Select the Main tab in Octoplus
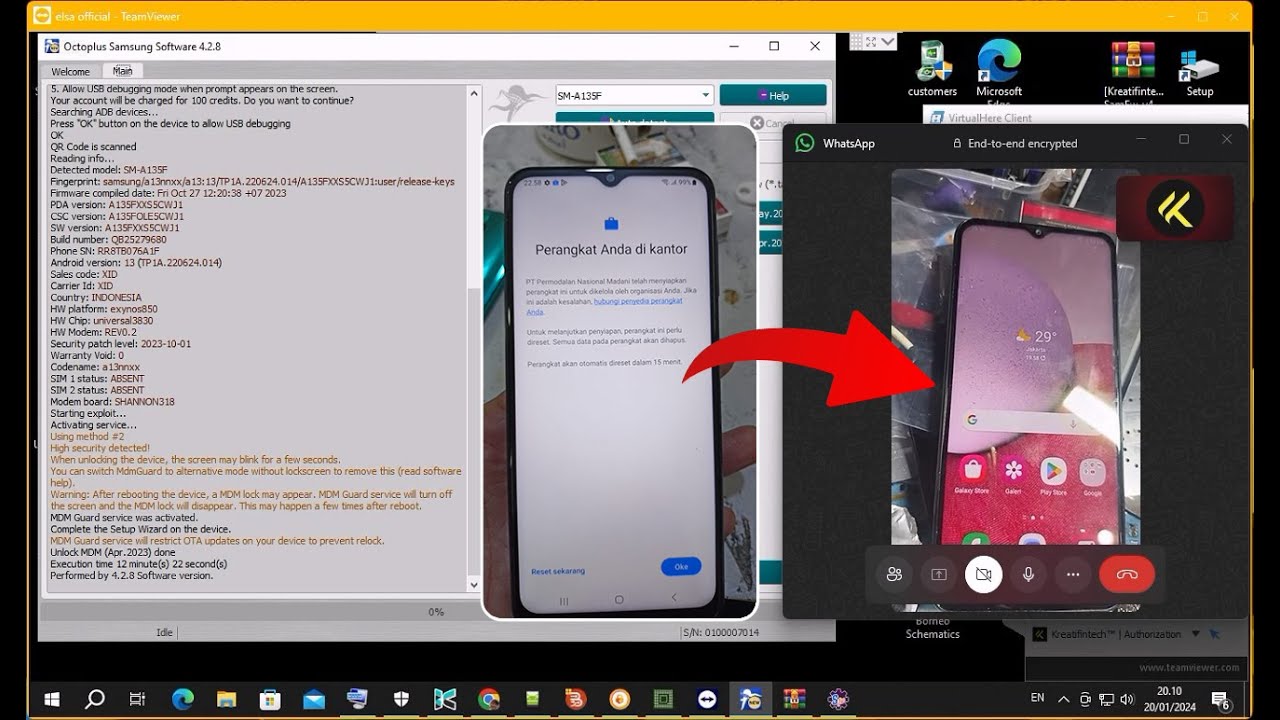This screenshot has width=1280, height=720. (x=123, y=71)
